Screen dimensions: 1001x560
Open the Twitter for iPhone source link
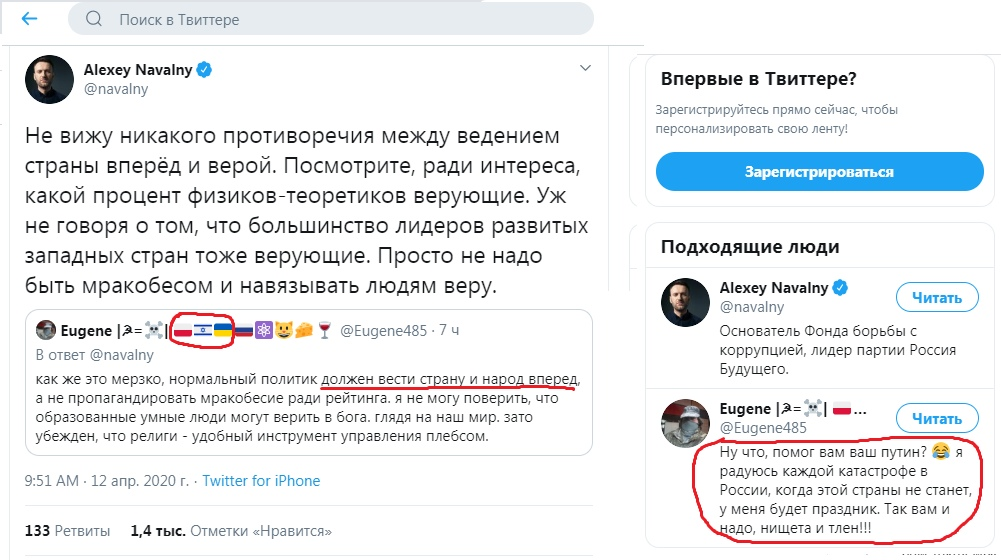(x=261, y=481)
